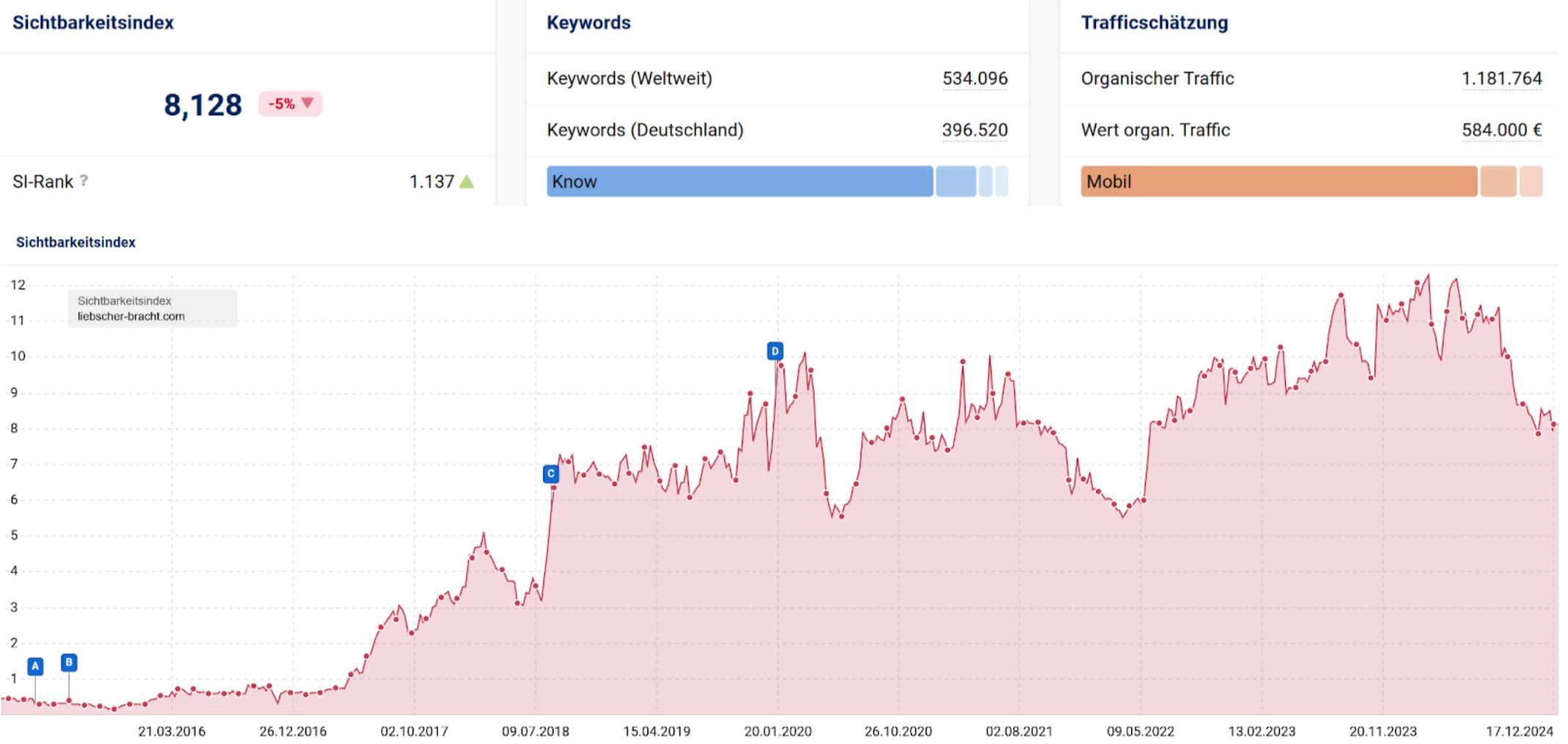
Task: Click the x-axis date 09.05.2022
Action: point(1141,731)
